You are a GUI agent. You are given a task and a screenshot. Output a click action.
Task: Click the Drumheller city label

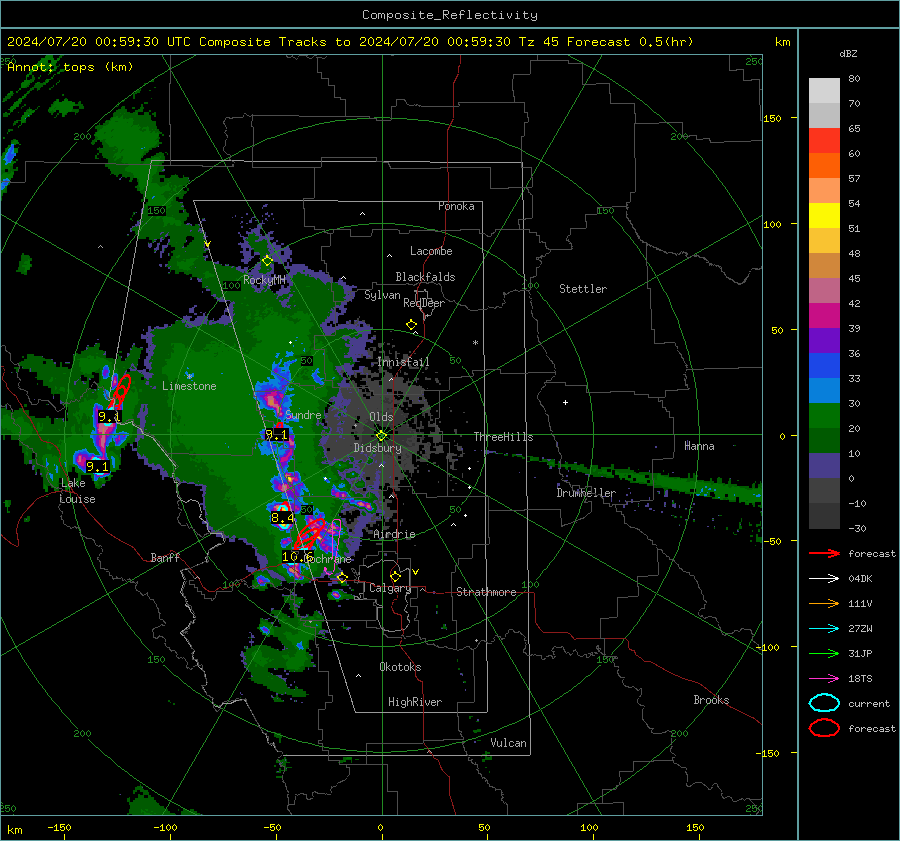click(x=585, y=493)
